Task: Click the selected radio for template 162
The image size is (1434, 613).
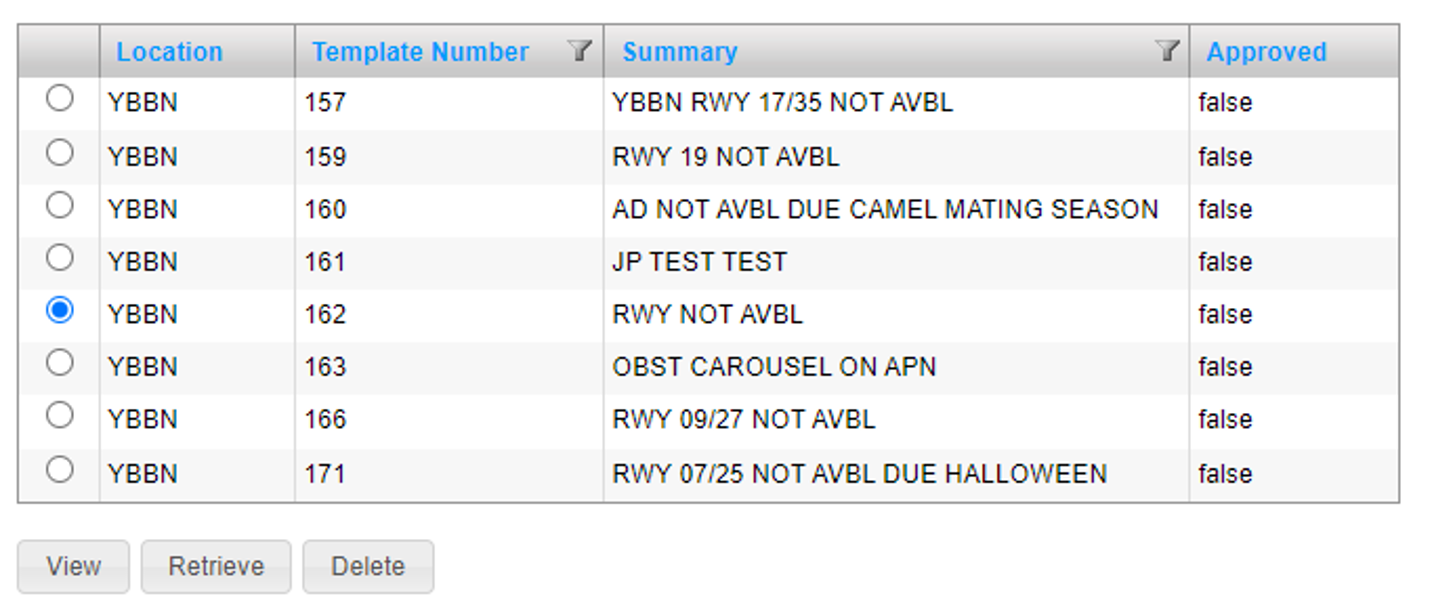Action: [60, 310]
